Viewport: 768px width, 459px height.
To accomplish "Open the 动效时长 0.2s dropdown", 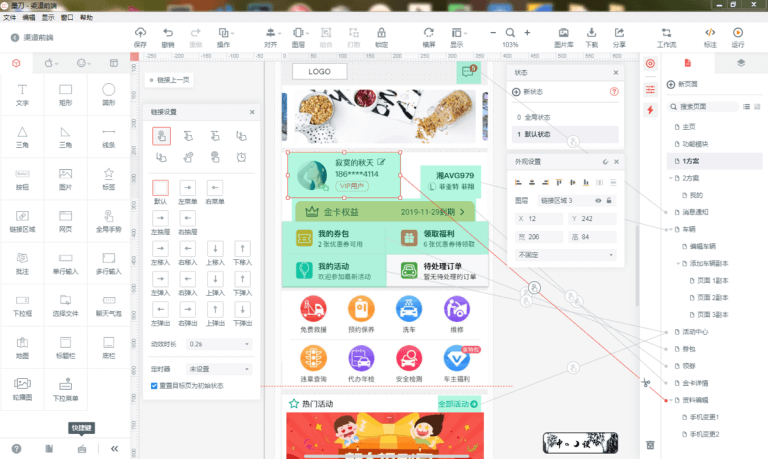I will pyautogui.click(x=219, y=344).
